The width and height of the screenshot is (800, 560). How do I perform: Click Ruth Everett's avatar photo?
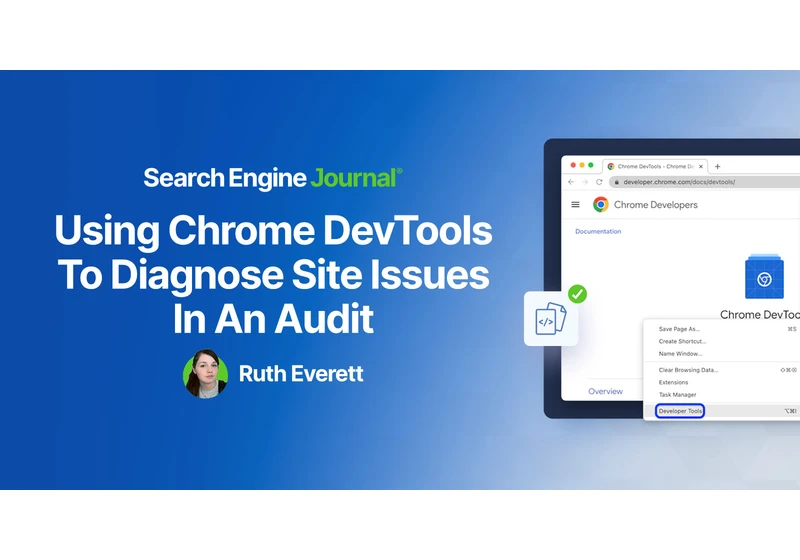coord(206,374)
